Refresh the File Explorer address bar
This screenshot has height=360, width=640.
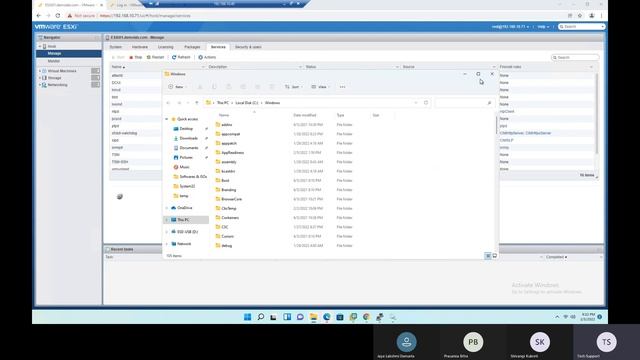(426, 103)
